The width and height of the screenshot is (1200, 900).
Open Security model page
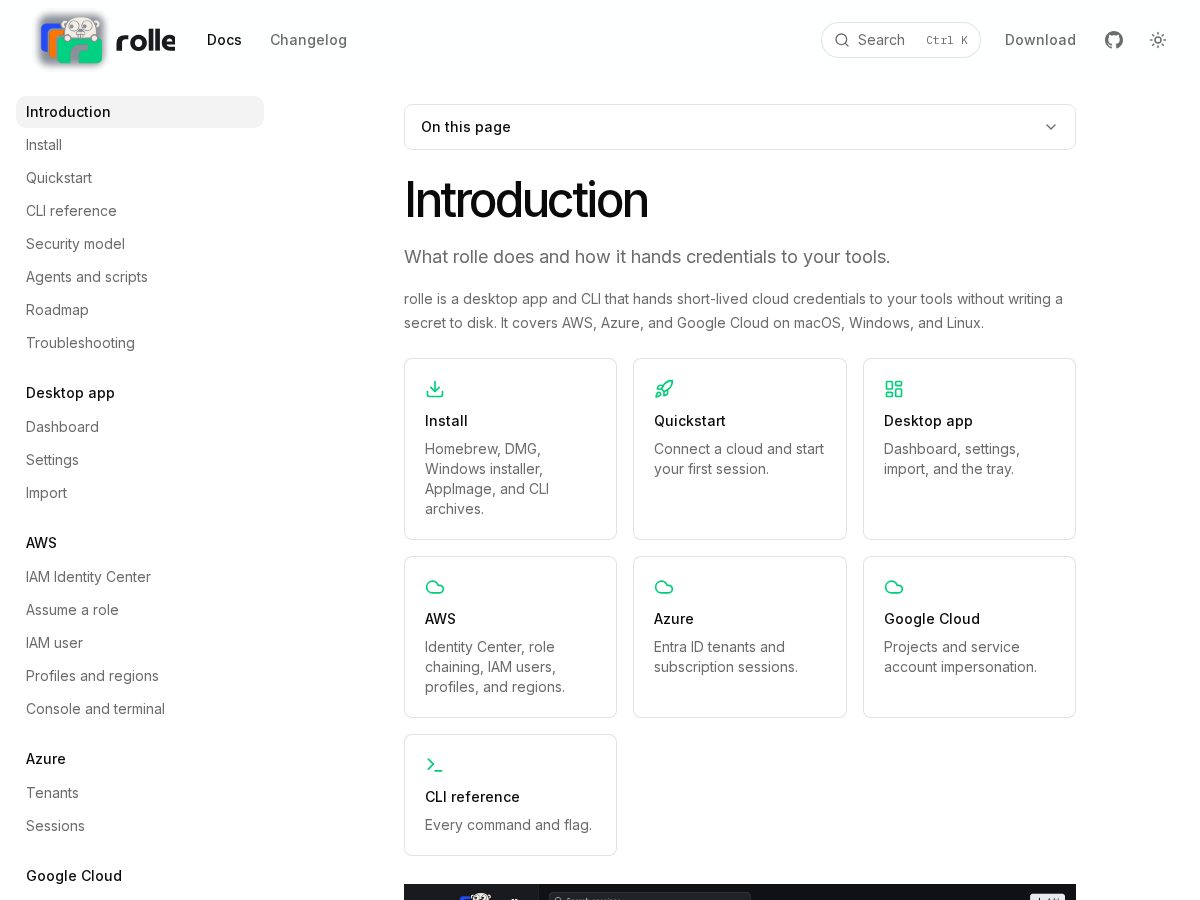click(140, 244)
